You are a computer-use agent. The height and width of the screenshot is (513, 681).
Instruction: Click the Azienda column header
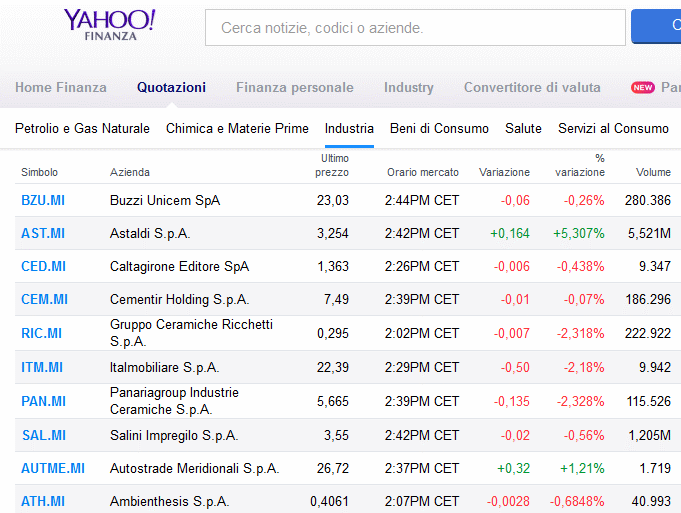[130, 172]
